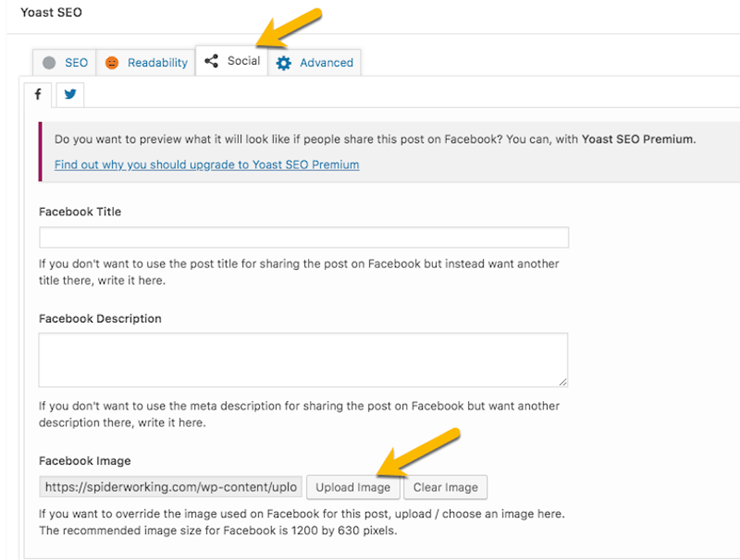Click the orange readability face icon
This screenshot has width=740, height=560.
pyautogui.click(x=112, y=63)
